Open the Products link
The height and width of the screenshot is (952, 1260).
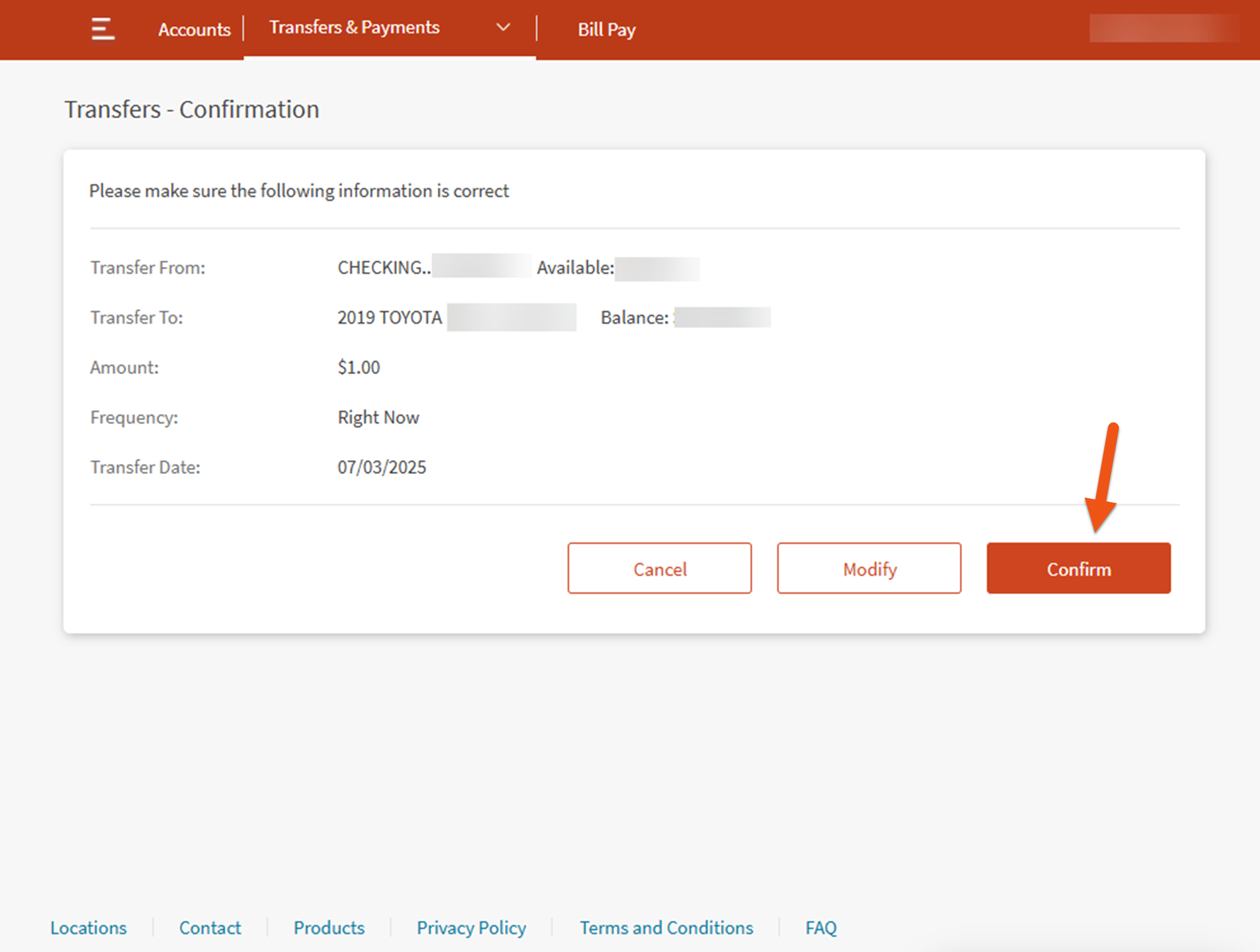click(x=329, y=928)
